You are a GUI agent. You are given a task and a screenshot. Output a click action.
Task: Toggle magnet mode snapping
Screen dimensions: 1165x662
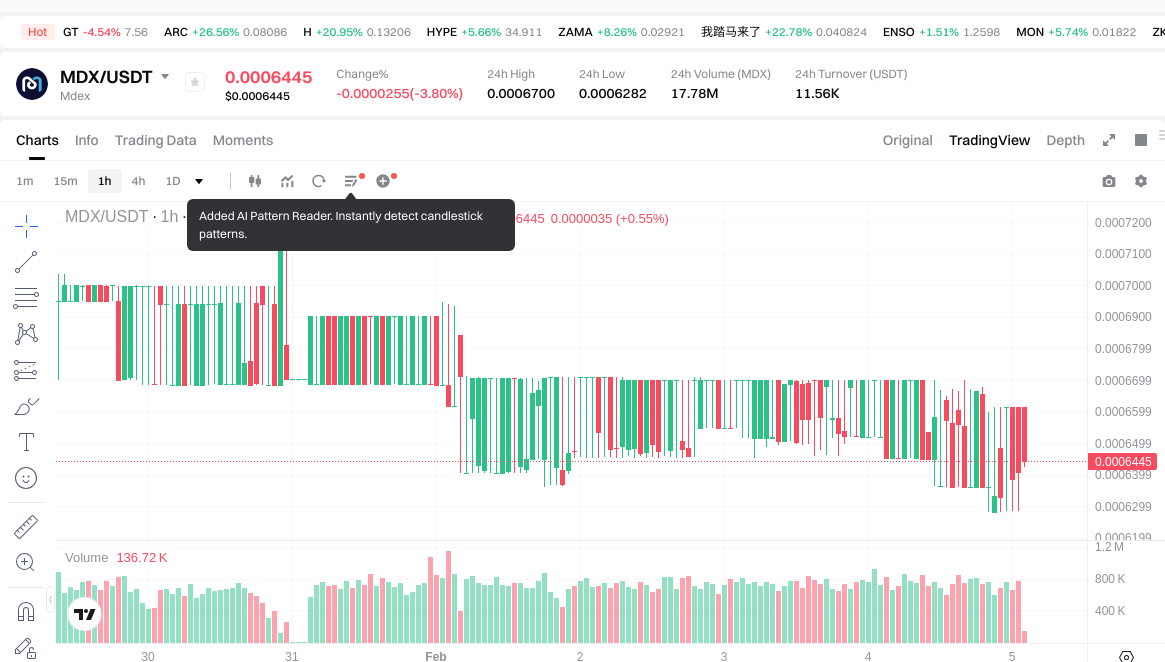pos(26,611)
